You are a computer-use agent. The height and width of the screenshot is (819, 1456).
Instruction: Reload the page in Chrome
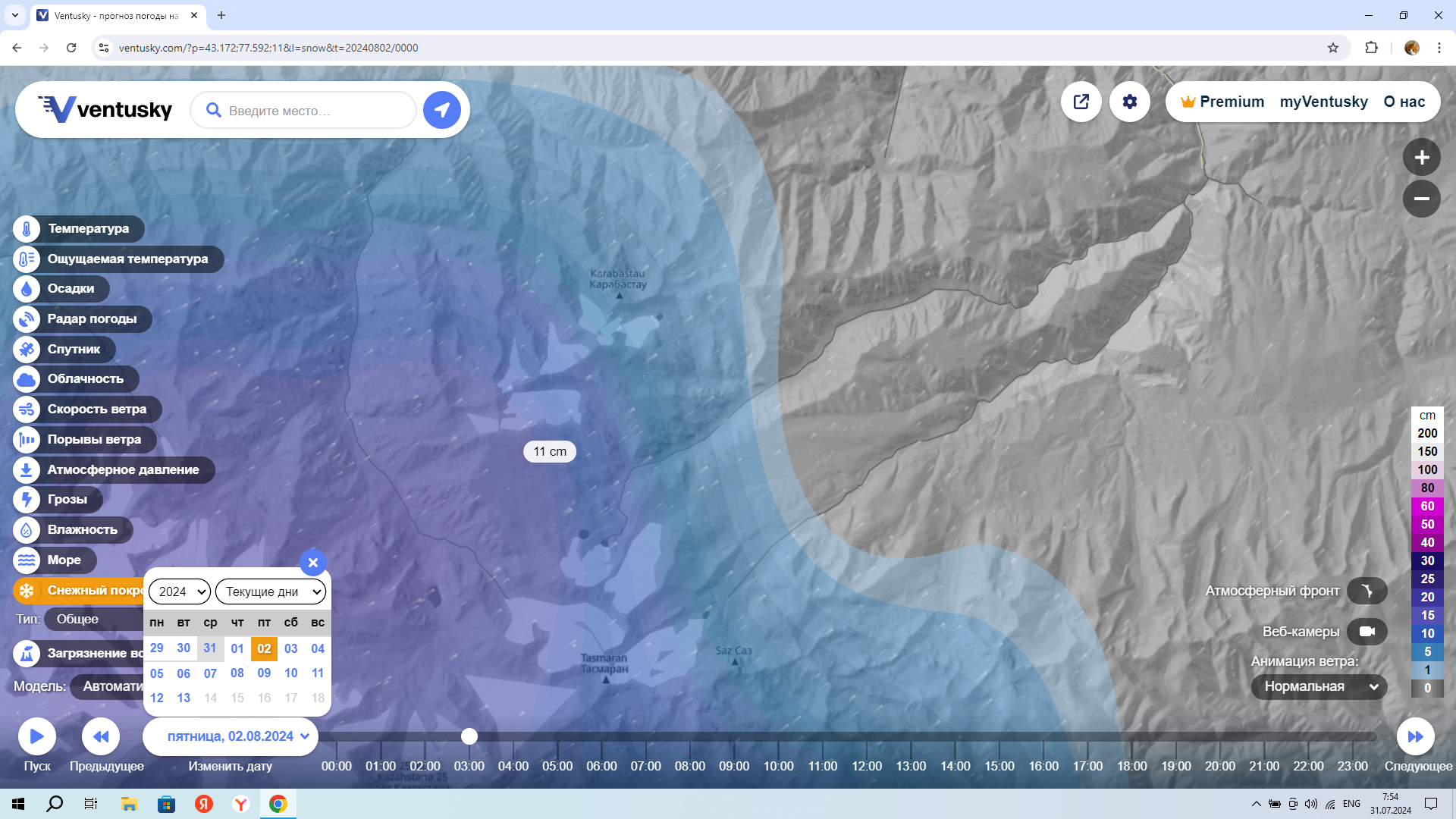[71, 48]
